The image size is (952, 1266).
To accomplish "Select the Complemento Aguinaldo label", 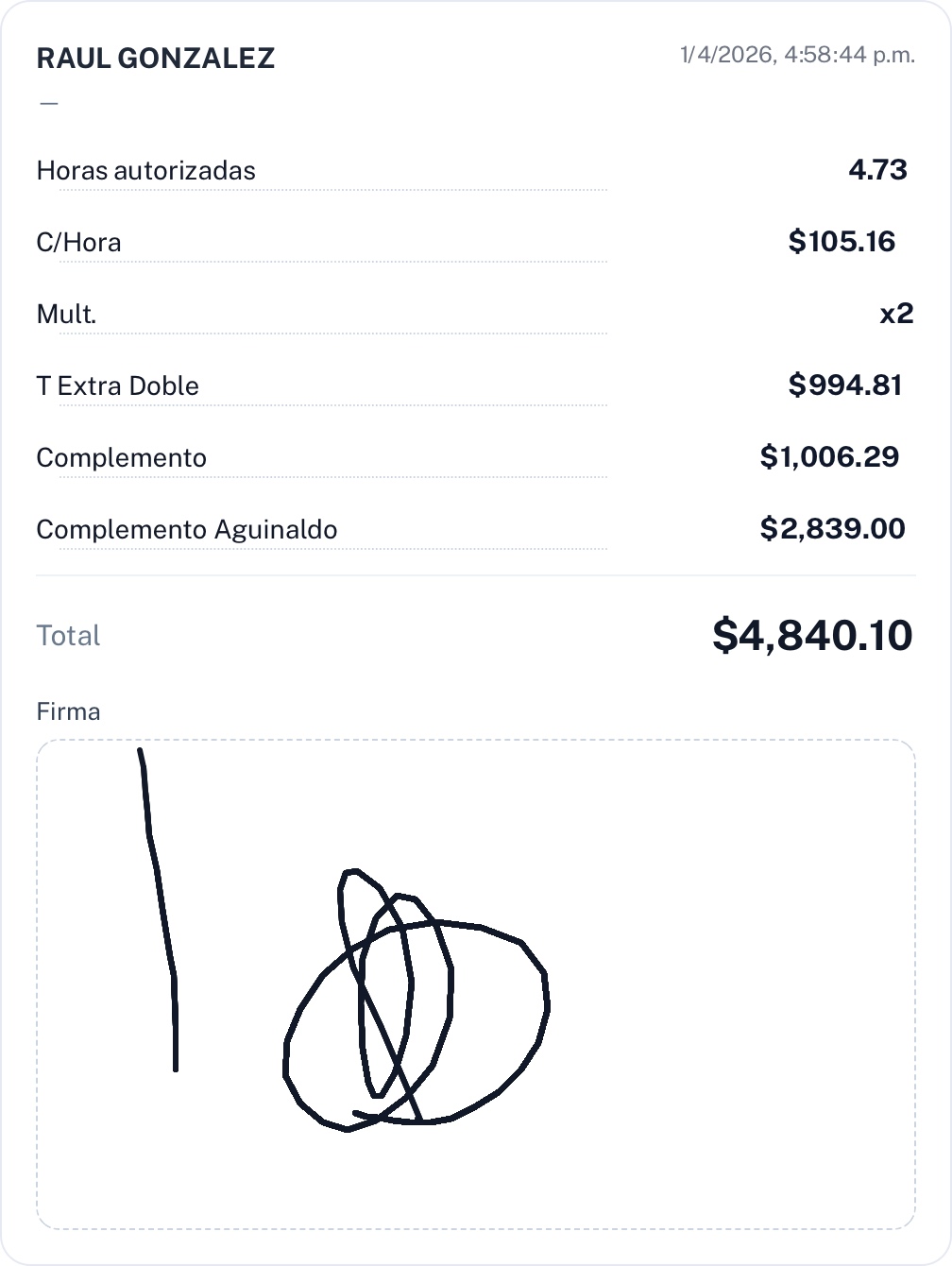I will click(186, 530).
